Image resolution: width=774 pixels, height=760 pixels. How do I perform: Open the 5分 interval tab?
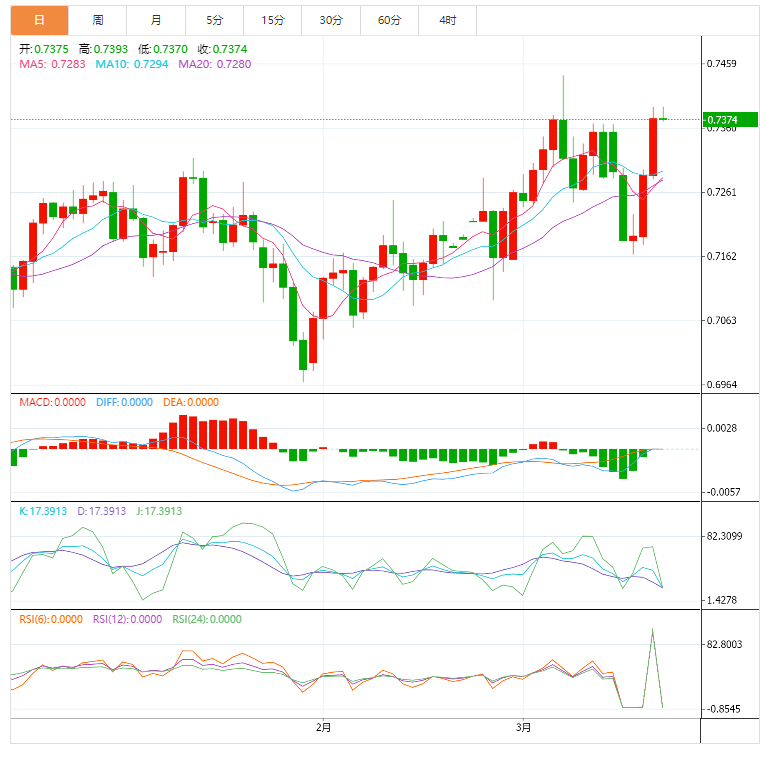coord(215,20)
